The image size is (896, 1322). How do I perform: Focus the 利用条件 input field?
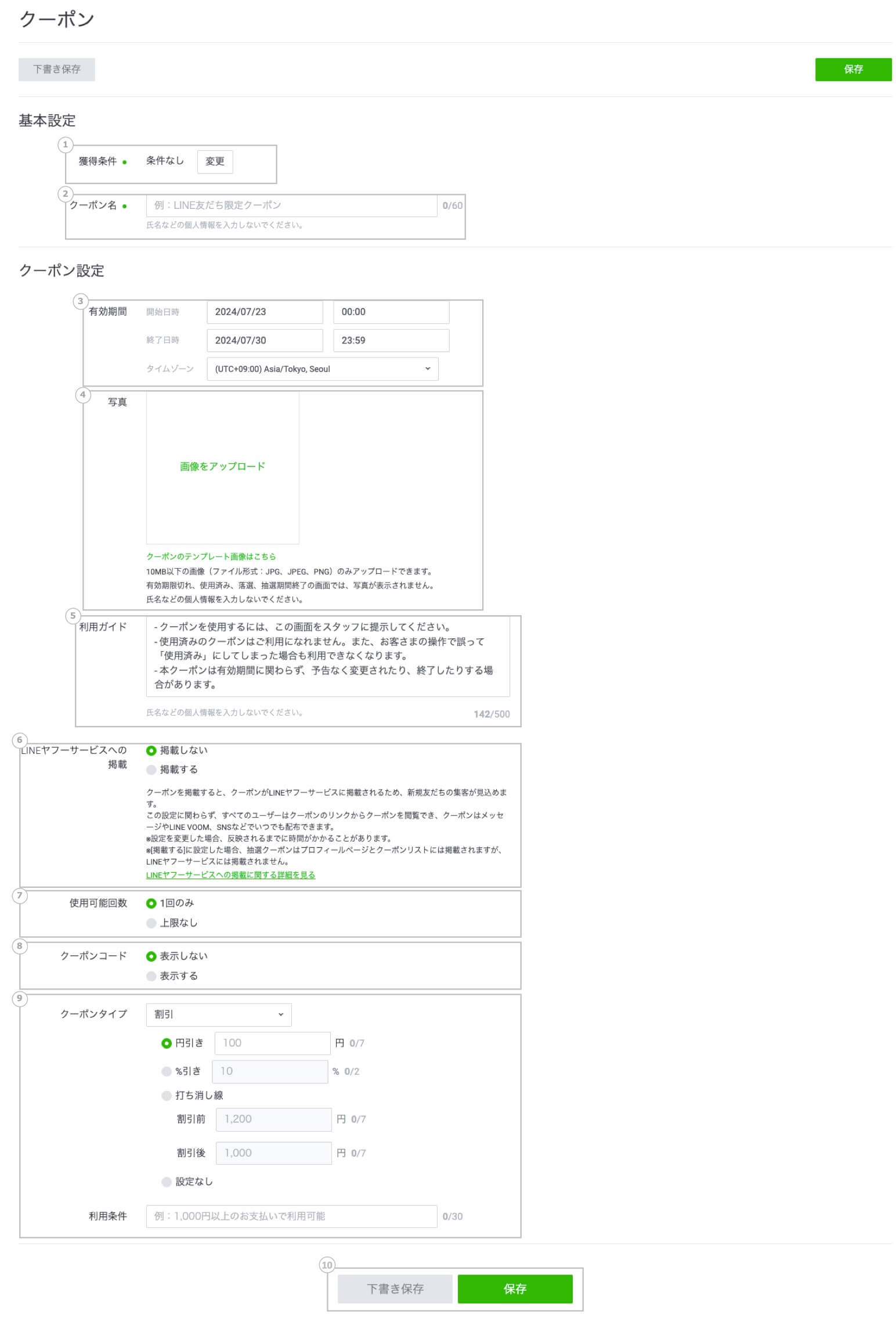coord(291,1216)
